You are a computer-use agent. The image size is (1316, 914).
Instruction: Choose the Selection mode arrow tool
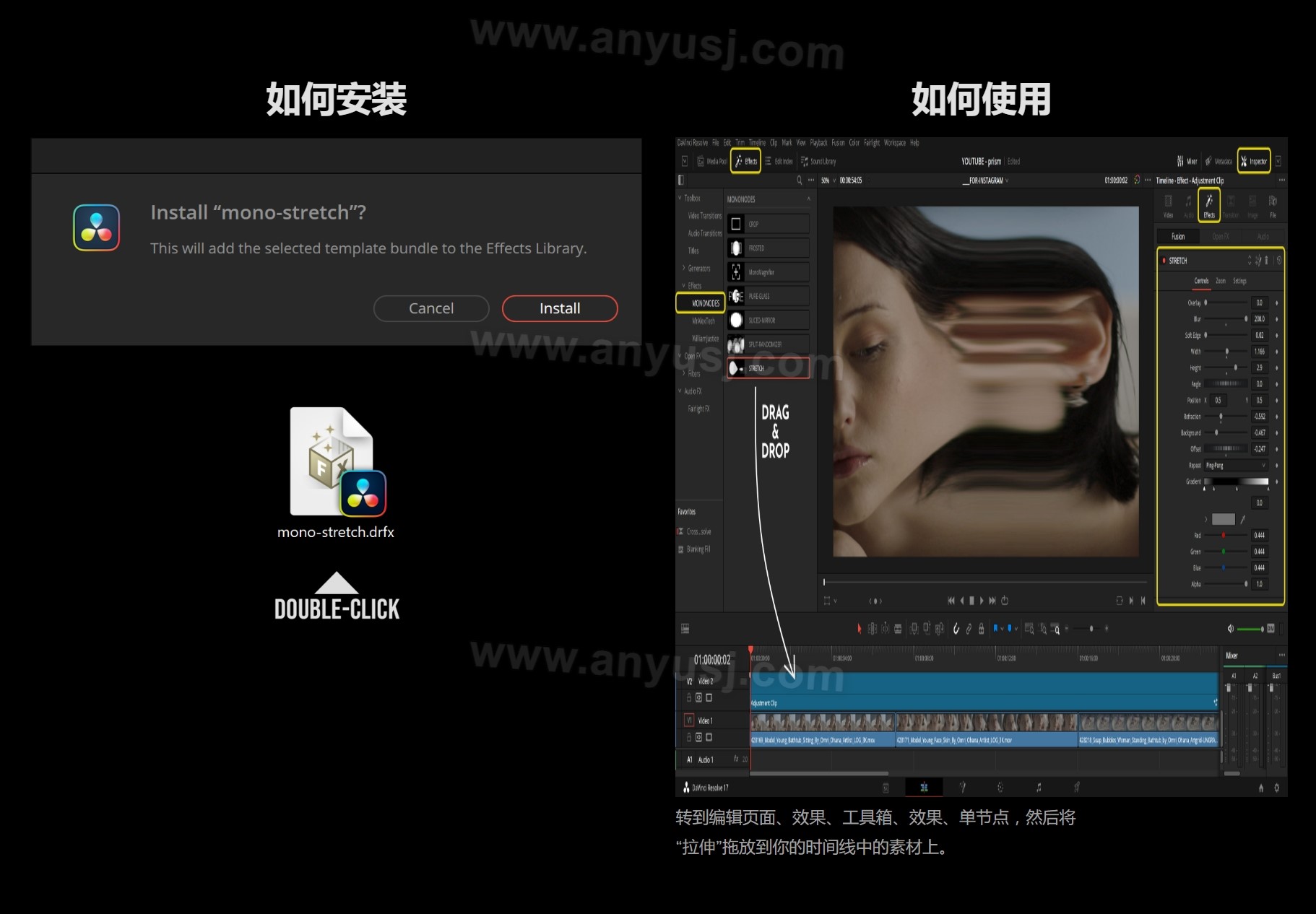(859, 629)
